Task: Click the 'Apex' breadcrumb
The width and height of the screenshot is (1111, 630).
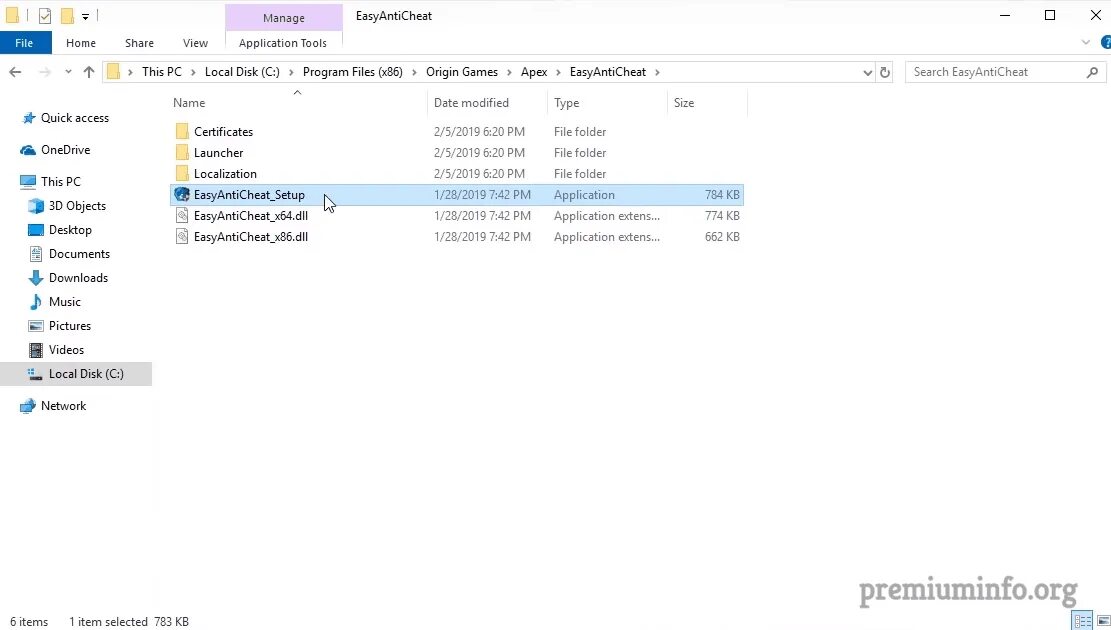Action: click(x=534, y=72)
